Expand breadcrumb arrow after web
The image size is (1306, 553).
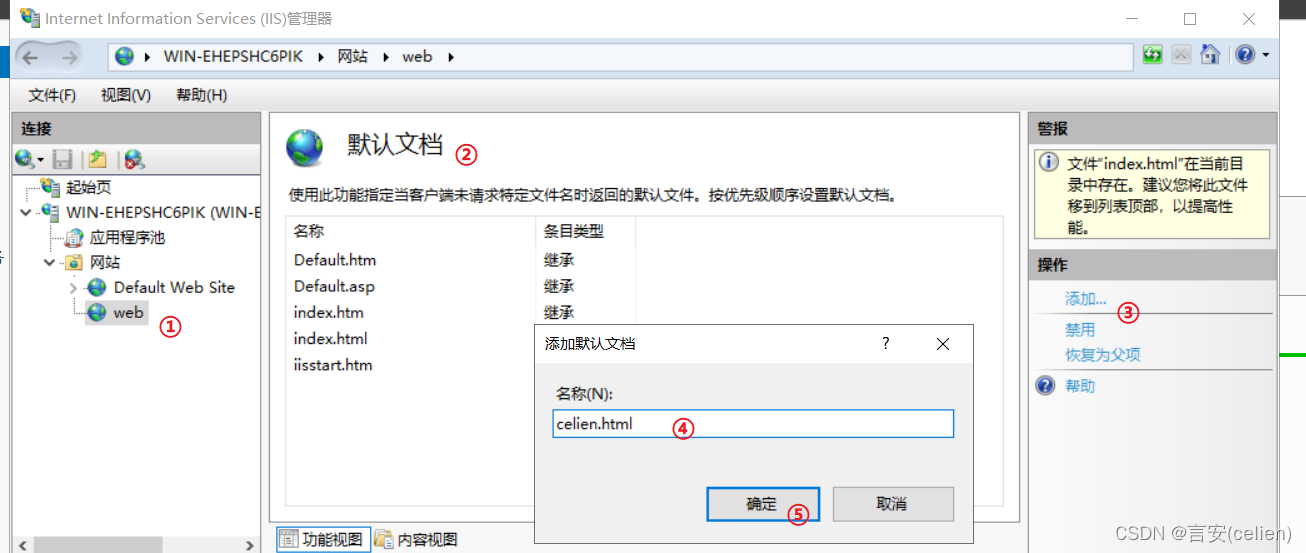[451, 57]
